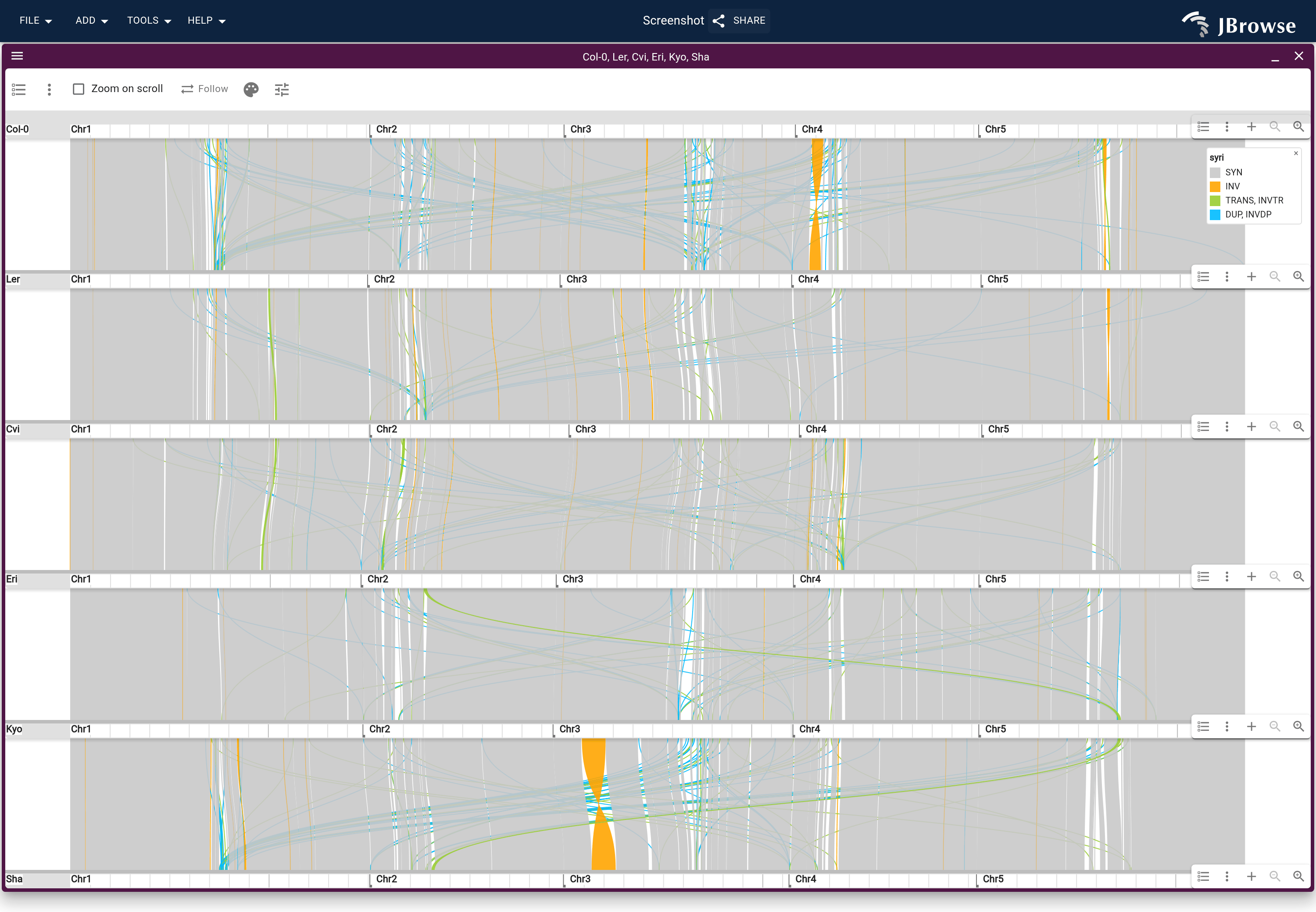Open the three-dot menu on Kyo row

pyautogui.click(x=1227, y=726)
